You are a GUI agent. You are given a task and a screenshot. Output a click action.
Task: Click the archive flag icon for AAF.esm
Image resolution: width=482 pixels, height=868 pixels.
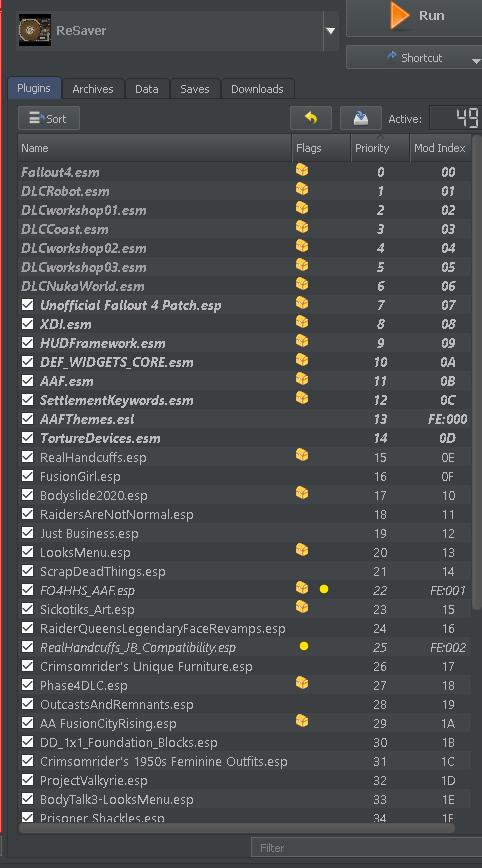click(x=302, y=379)
